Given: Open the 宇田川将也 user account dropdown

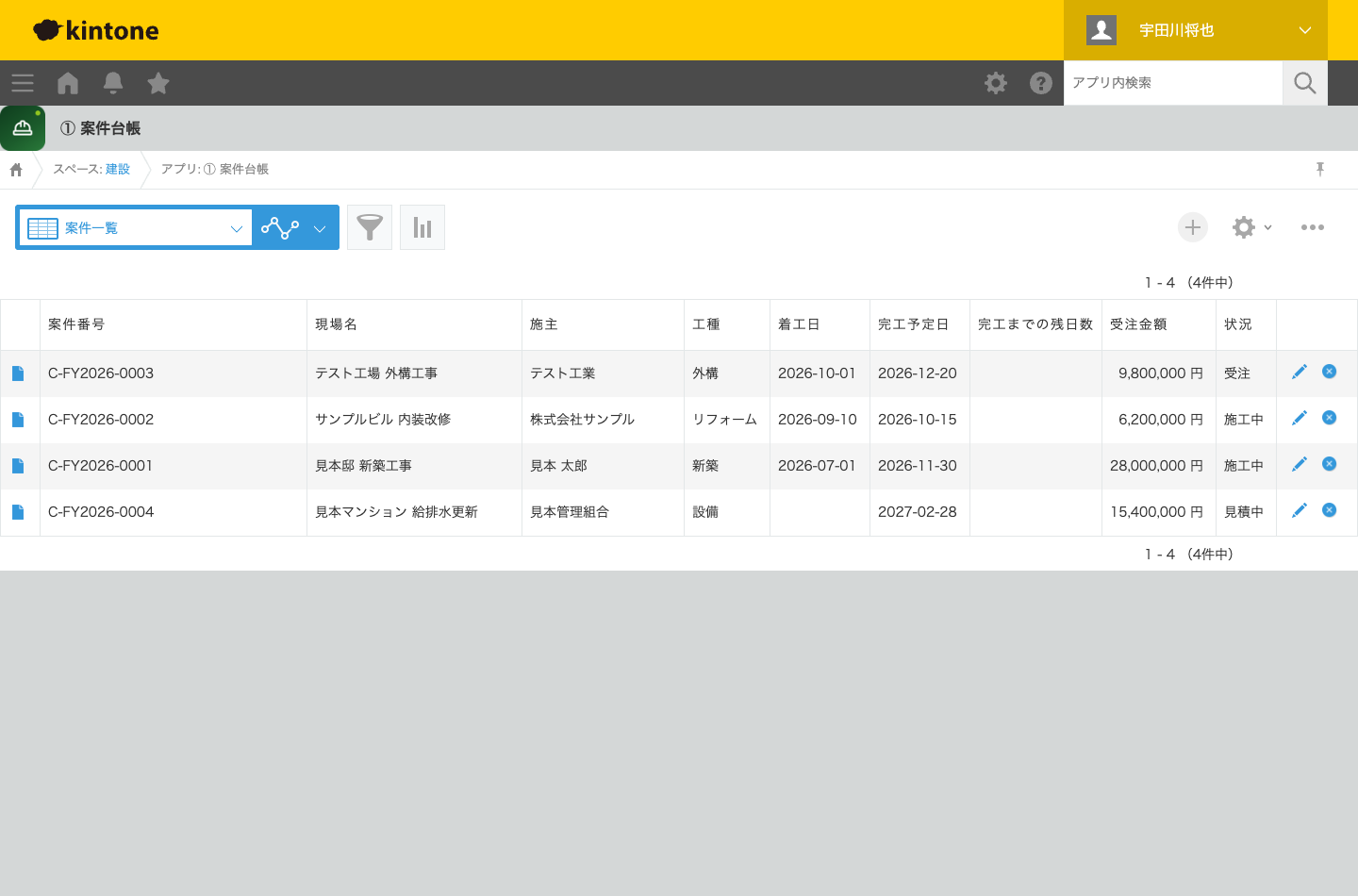Looking at the screenshot, I should coord(1196,30).
